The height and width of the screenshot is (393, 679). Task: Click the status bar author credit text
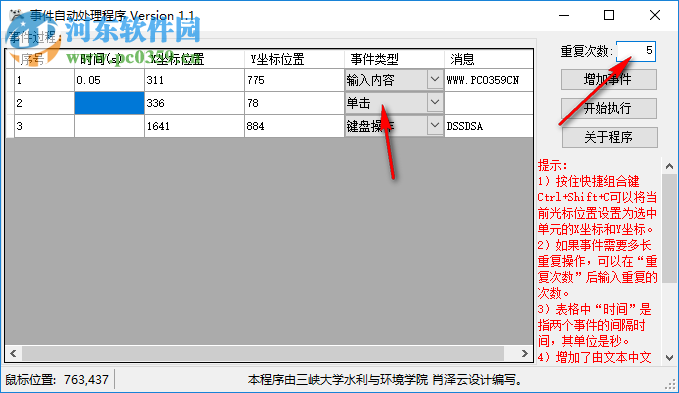coord(385,380)
